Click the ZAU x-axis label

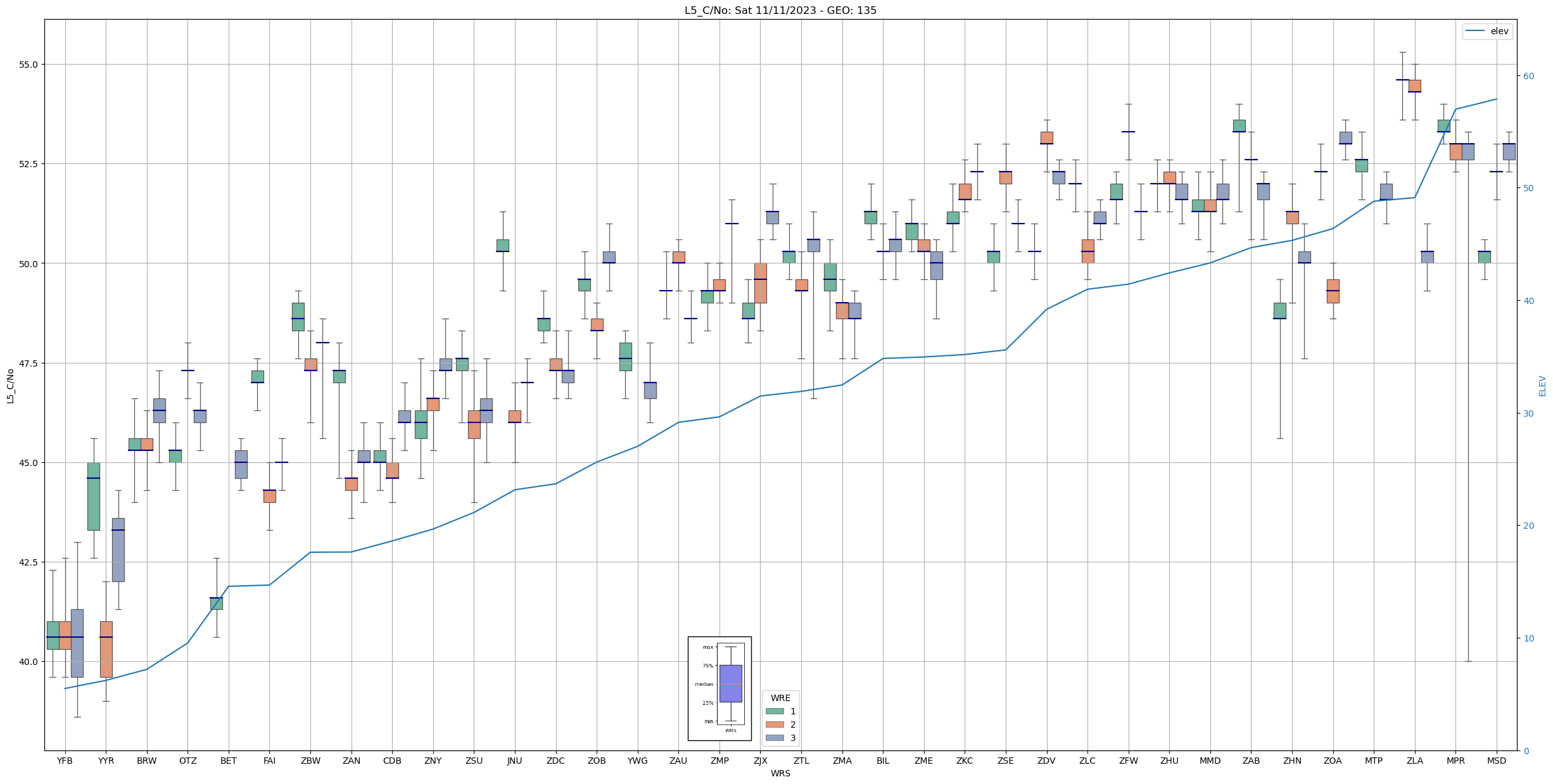tap(678, 761)
